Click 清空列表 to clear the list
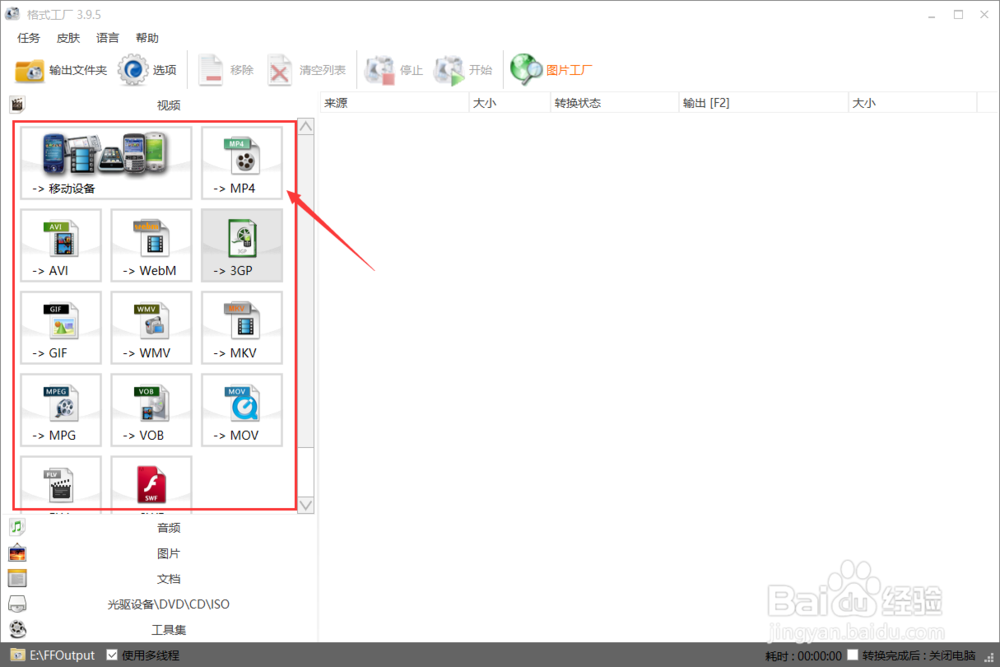The width and height of the screenshot is (1000, 667). (x=307, y=70)
